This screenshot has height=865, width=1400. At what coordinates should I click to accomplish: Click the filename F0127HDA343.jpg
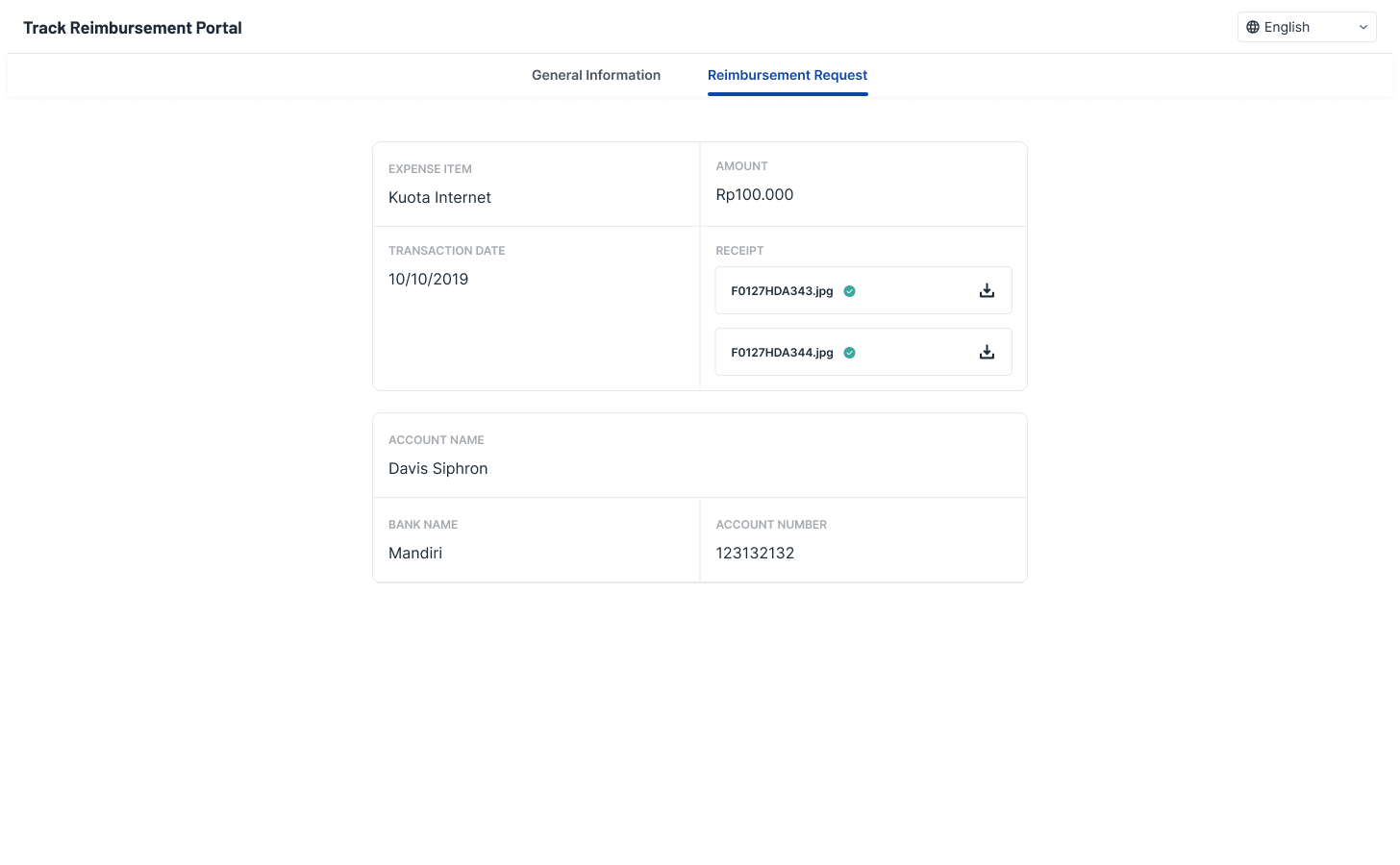782,290
